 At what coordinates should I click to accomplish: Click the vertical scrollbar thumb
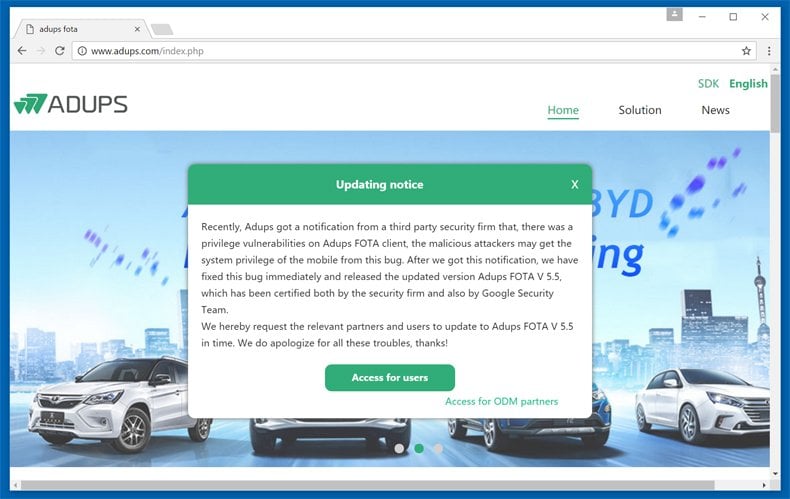pyautogui.click(x=775, y=103)
